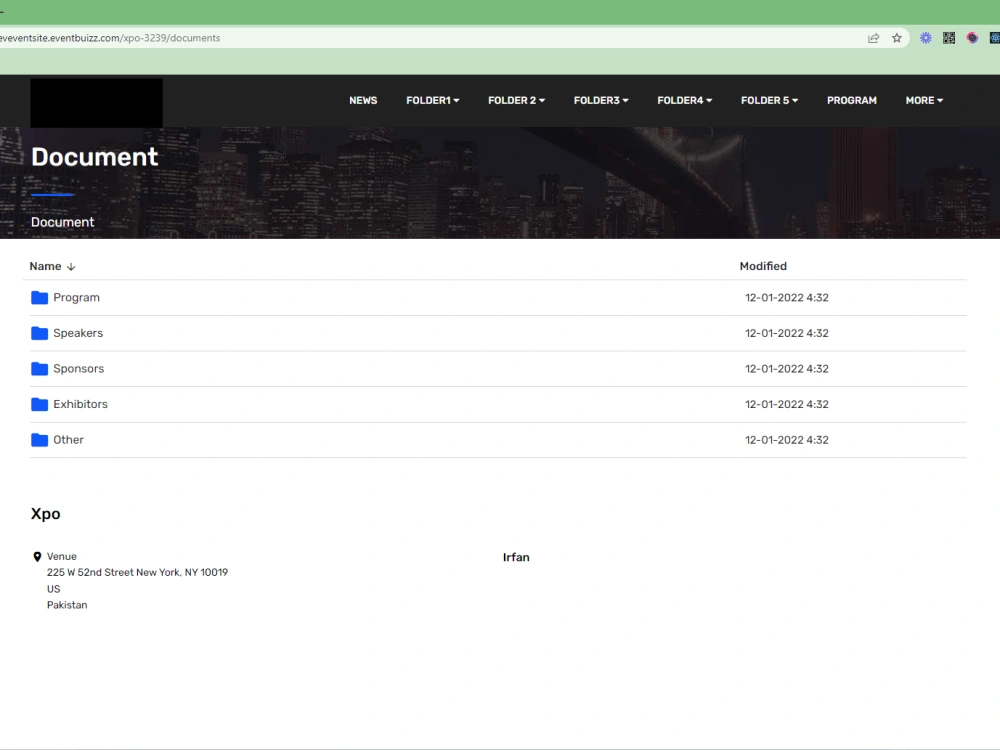Viewport: 1000px width, 750px height.
Task: Click the blue flower-shaped extension icon
Action: click(x=924, y=37)
